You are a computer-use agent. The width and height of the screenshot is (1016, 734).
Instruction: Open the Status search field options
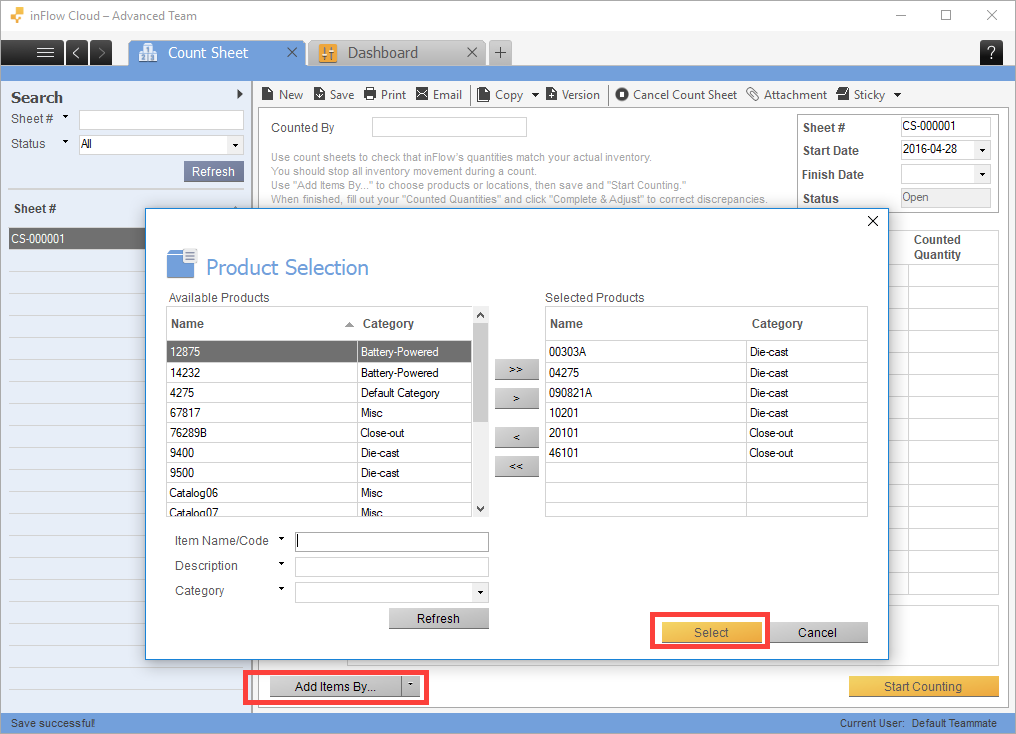pyautogui.click(x=65, y=142)
